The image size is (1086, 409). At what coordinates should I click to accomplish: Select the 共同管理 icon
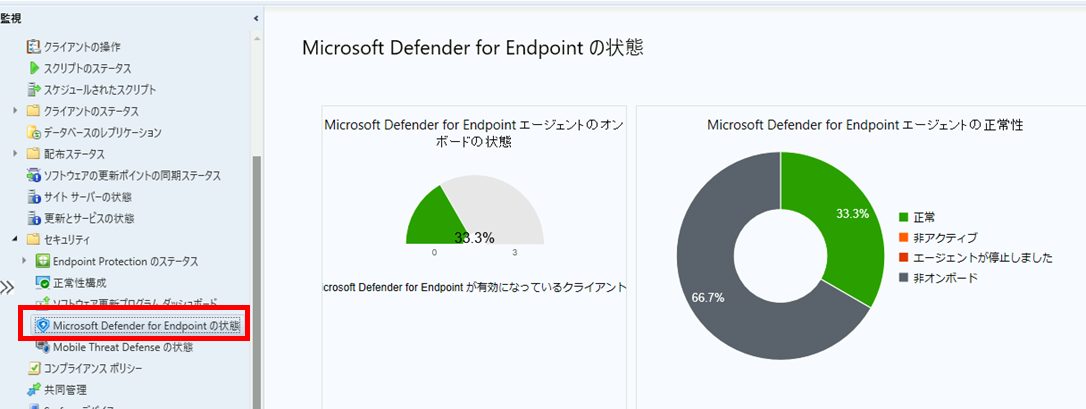[x=33, y=390]
